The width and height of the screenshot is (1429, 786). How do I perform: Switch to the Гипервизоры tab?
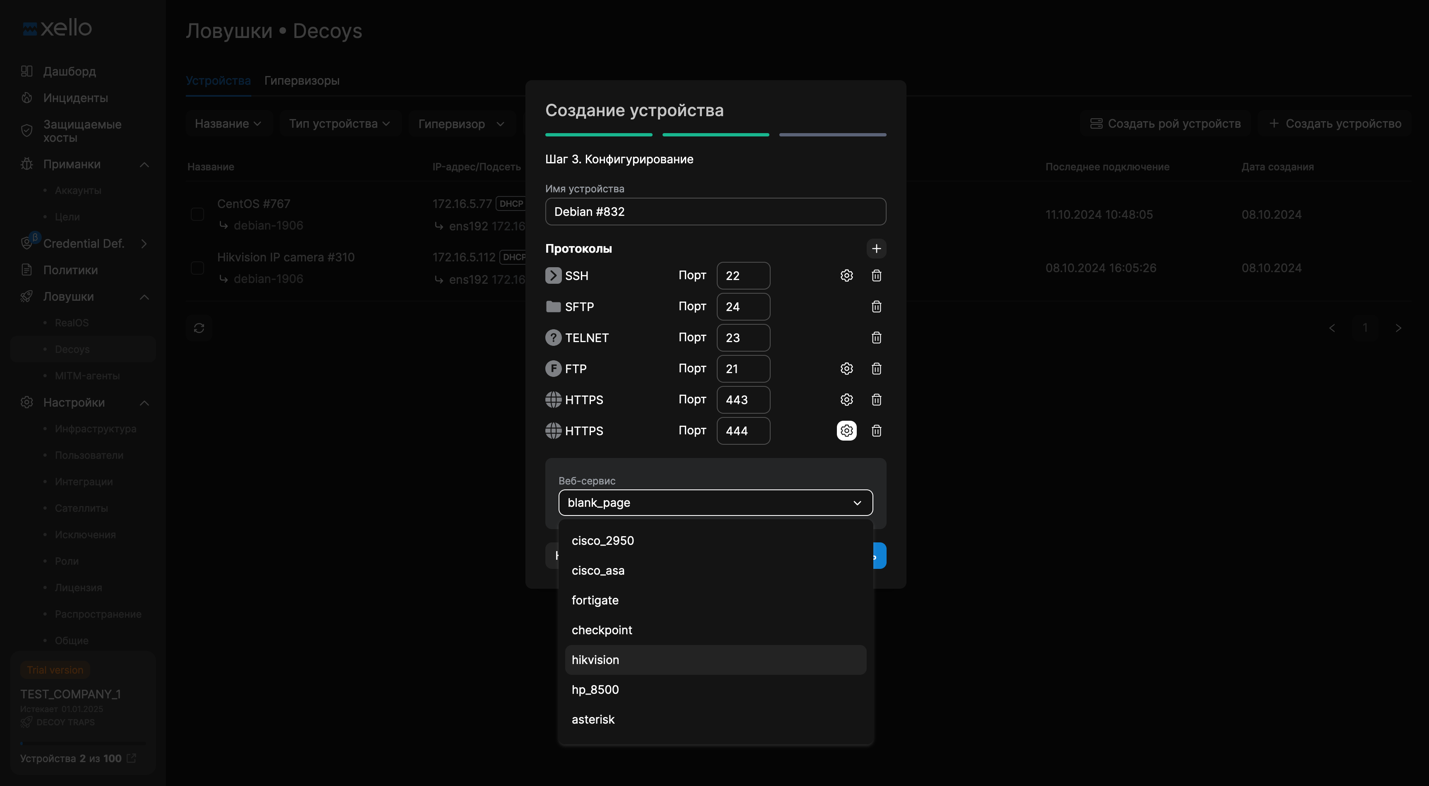point(301,81)
